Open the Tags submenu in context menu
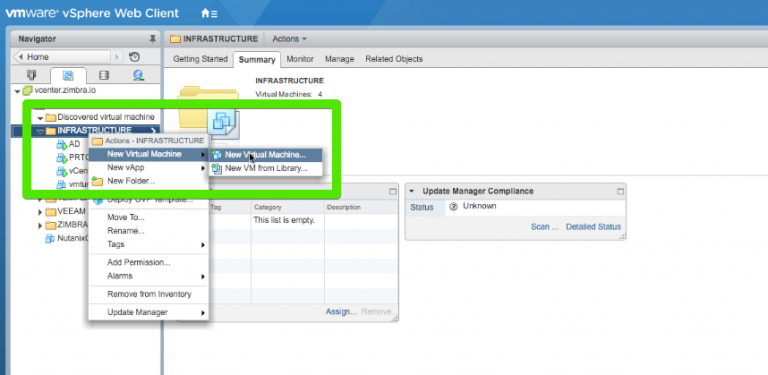 coord(149,244)
